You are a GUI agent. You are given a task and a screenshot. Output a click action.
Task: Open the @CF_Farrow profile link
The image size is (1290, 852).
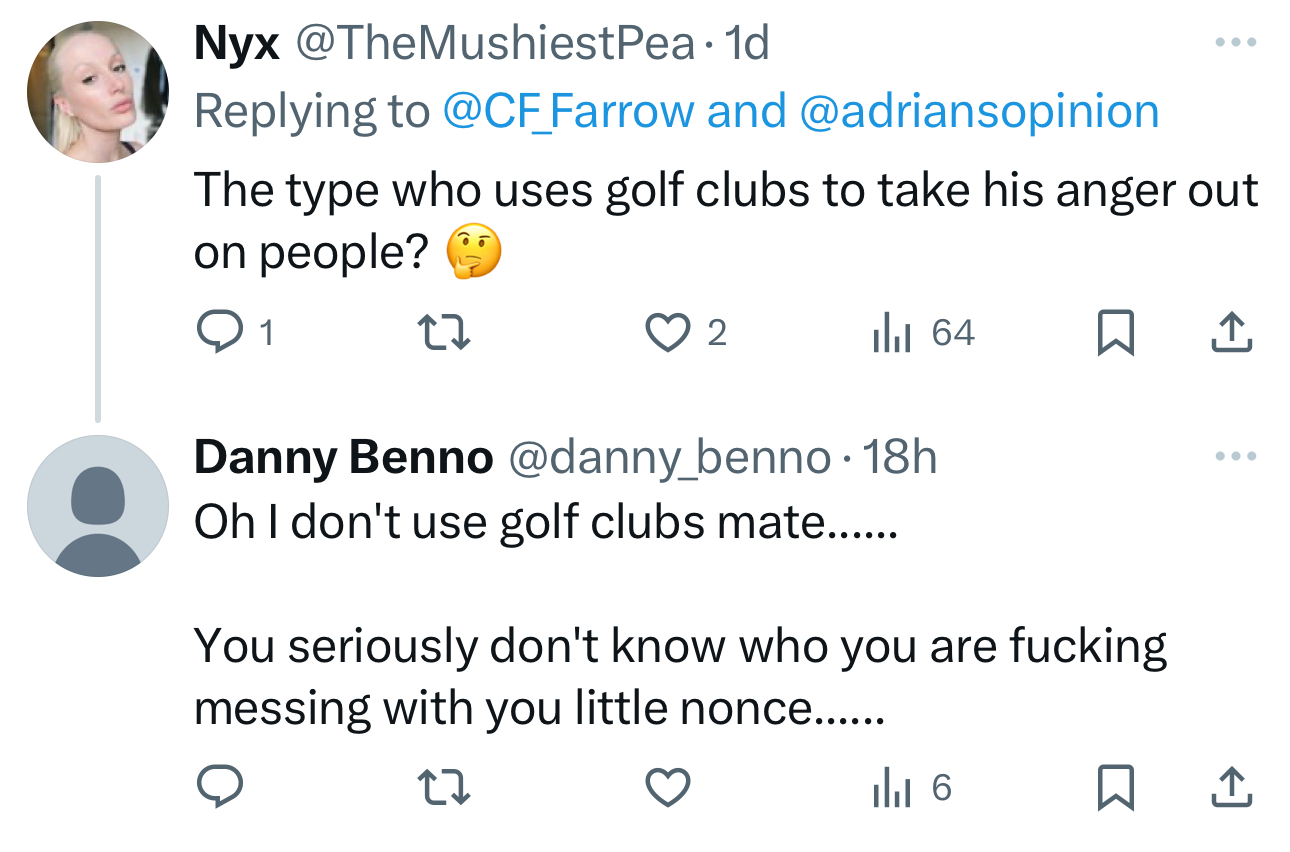point(567,111)
